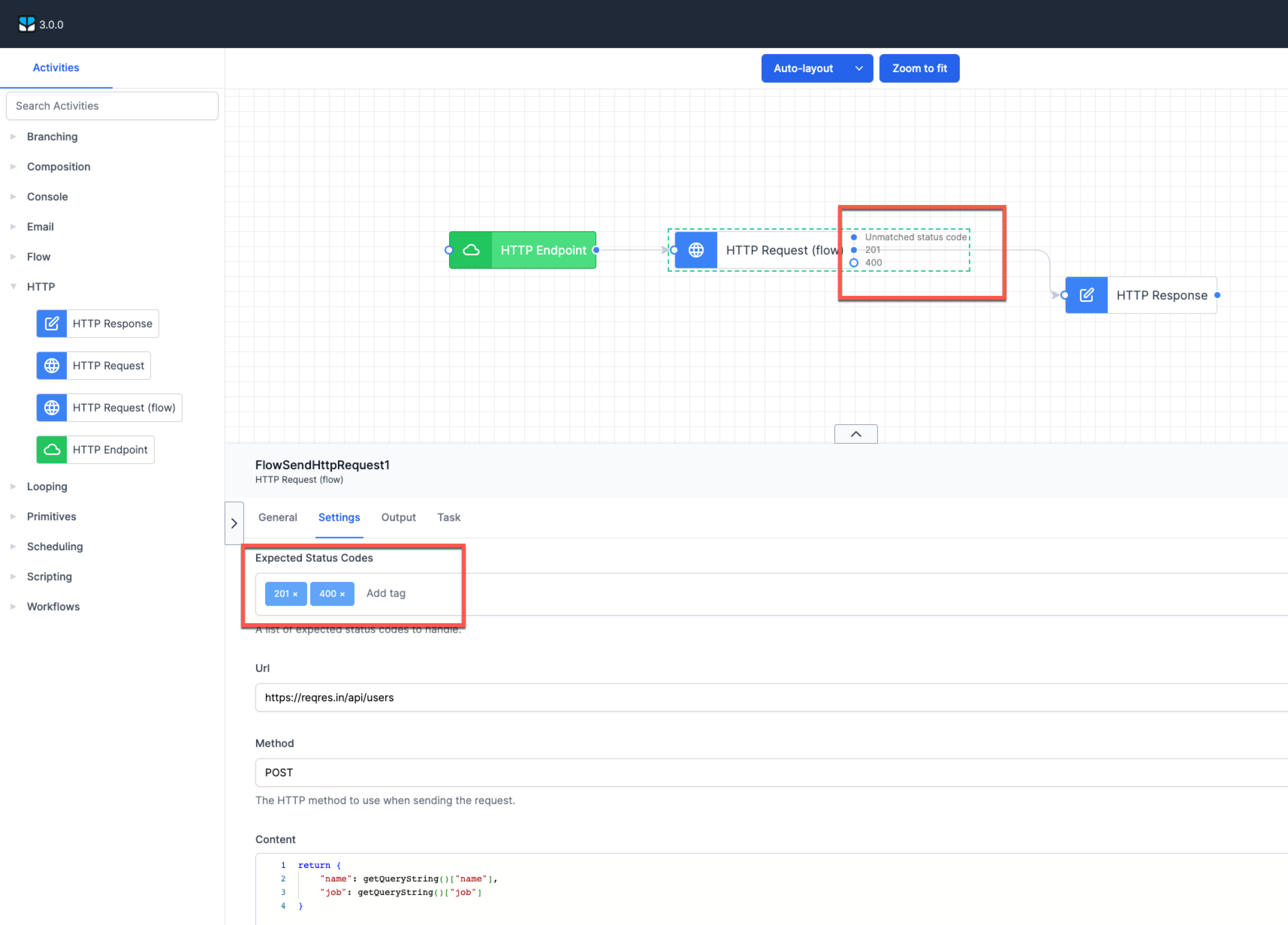This screenshot has width=1288, height=925.
Task: Expand the Branching activity category
Action: click(x=13, y=136)
